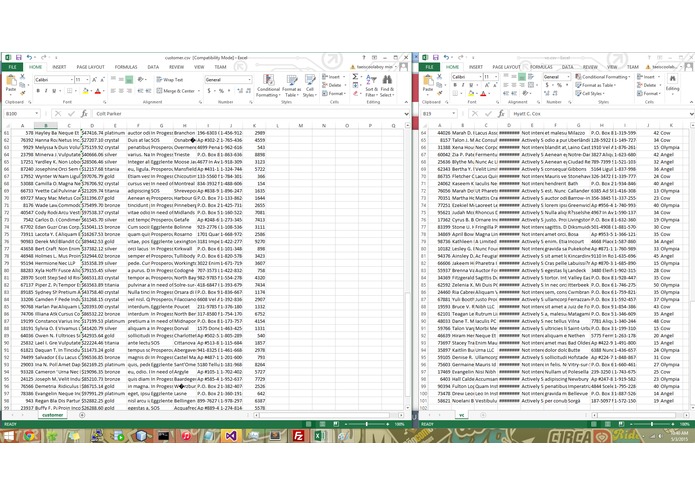Open Editing group in vc.csv window
This screenshot has height=494, width=695.
click(672, 82)
